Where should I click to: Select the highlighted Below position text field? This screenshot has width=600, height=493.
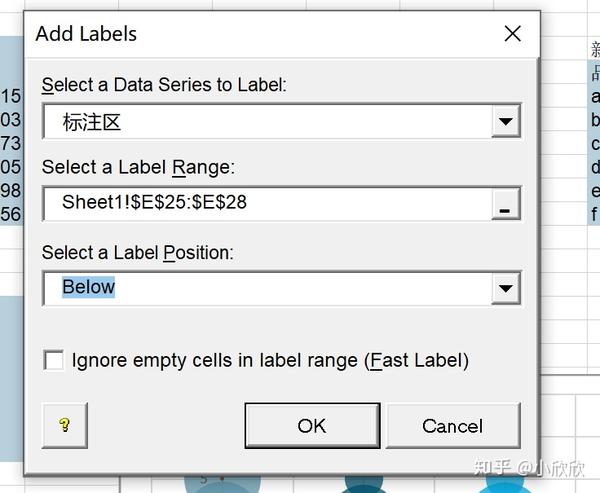click(x=267, y=288)
